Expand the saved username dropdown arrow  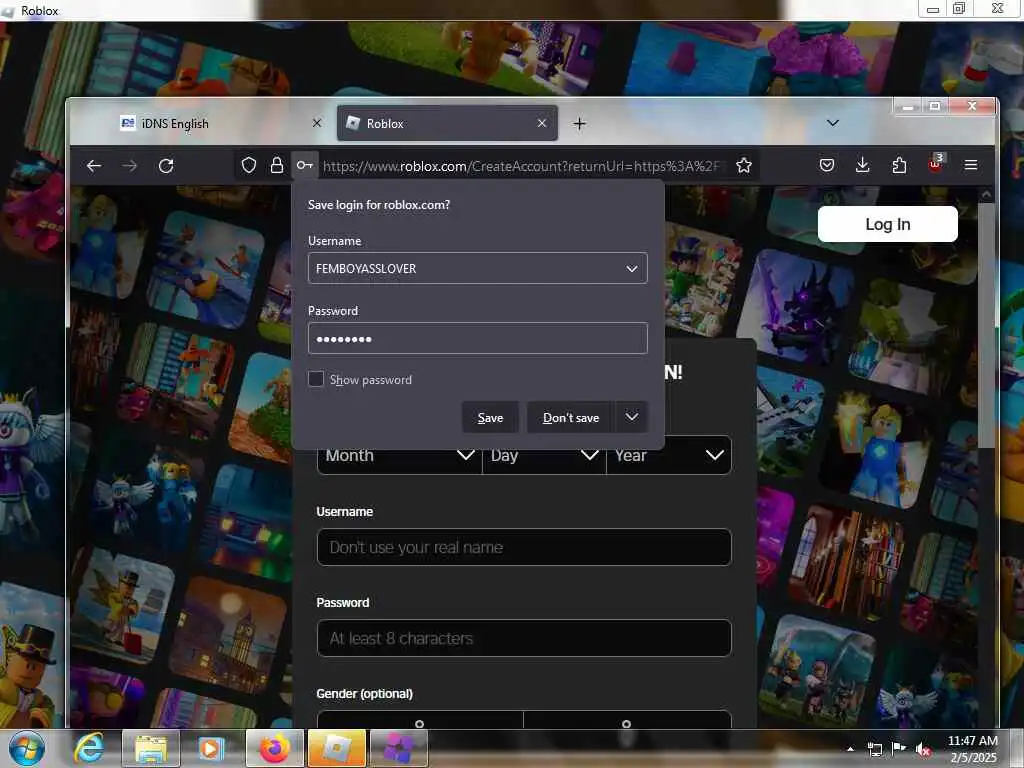pyautogui.click(x=632, y=268)
